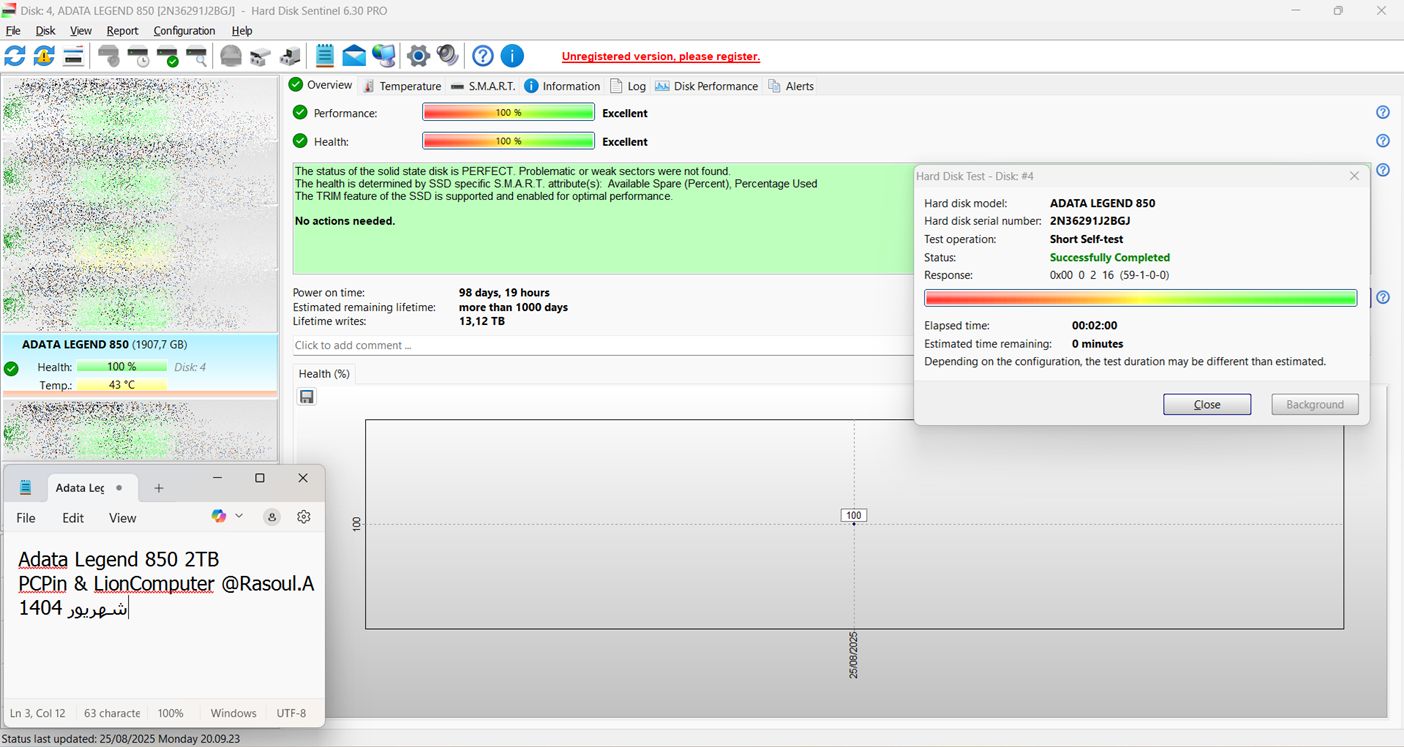1404x747 pixels.
Task: Switch to the Overview tab
Action: point(320,85)
